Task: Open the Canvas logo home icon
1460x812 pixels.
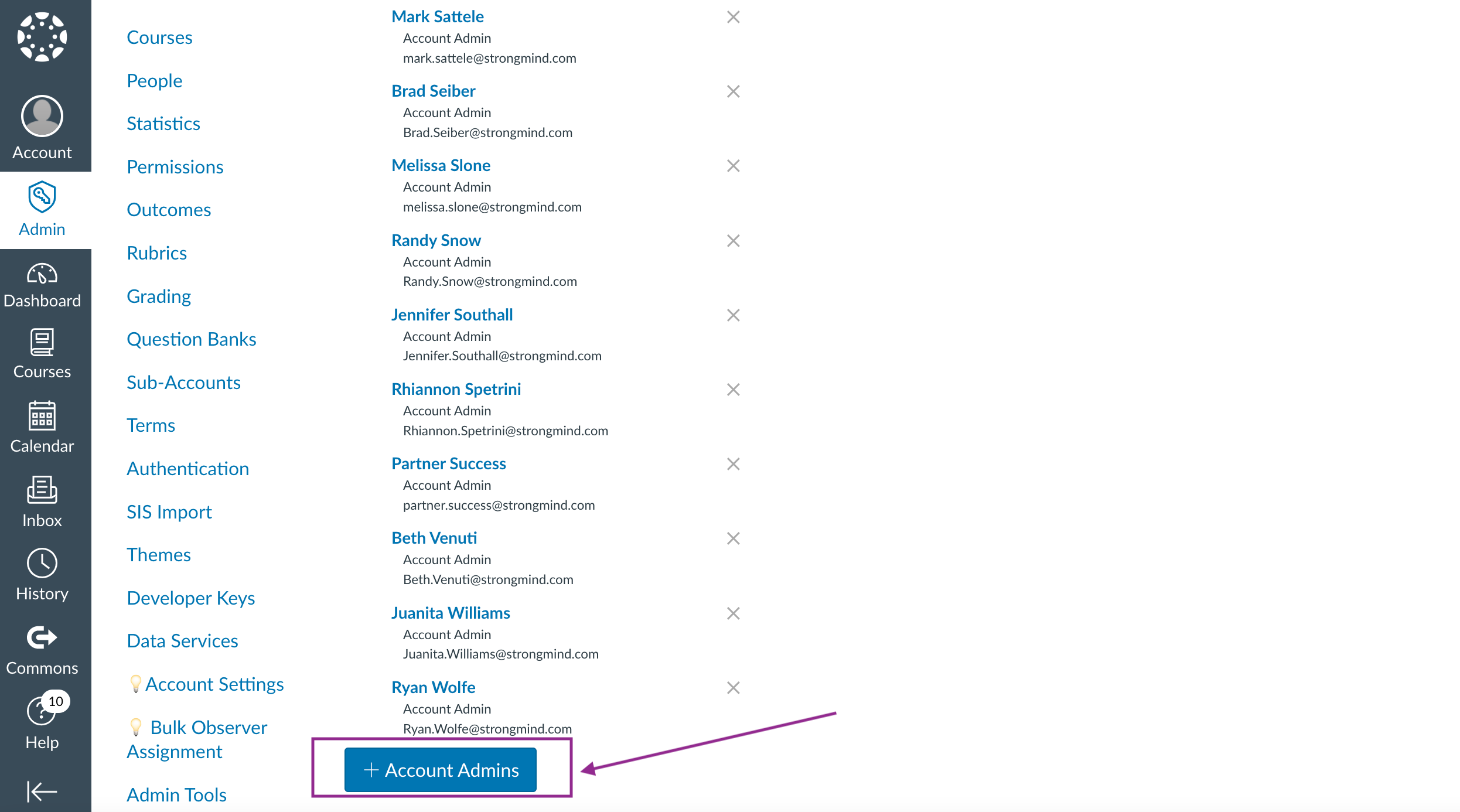Action: tap(42, 37)
